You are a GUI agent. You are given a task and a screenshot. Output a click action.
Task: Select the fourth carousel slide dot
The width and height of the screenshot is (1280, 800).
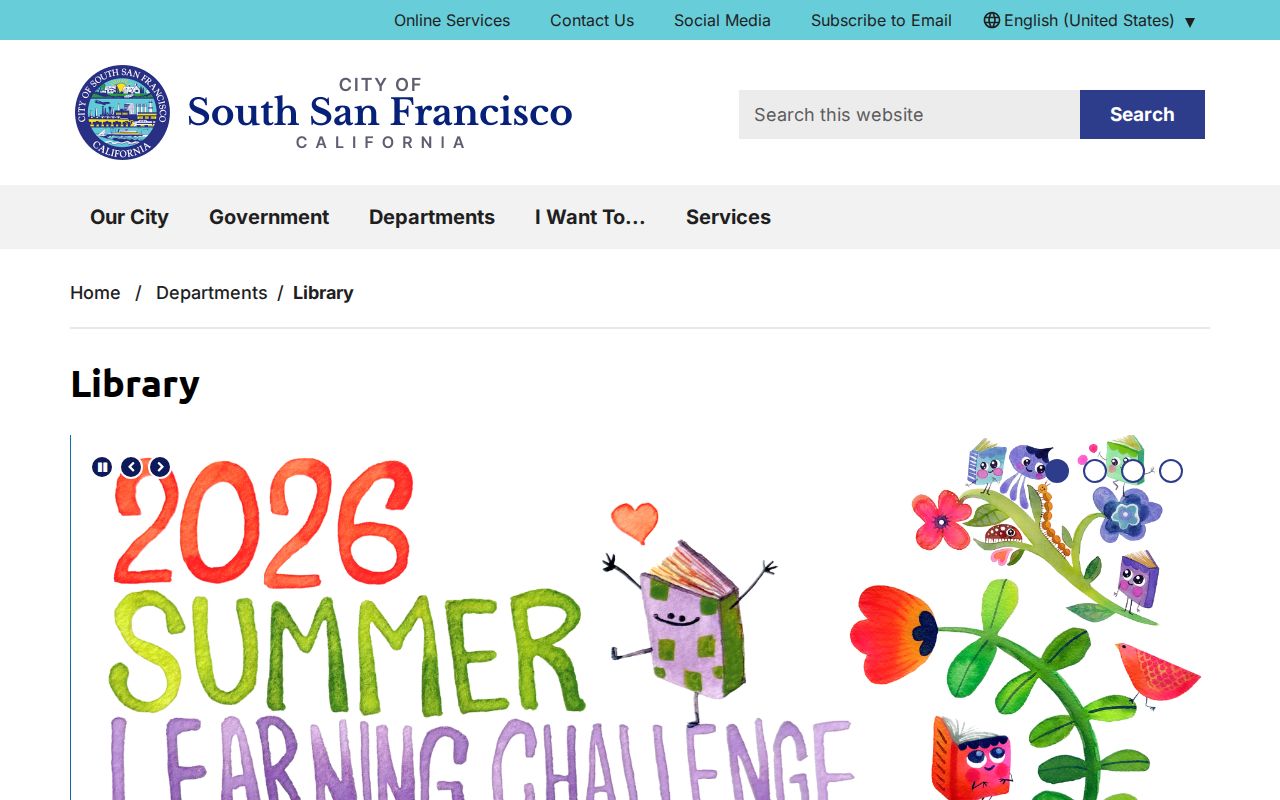pos(1171,471)
